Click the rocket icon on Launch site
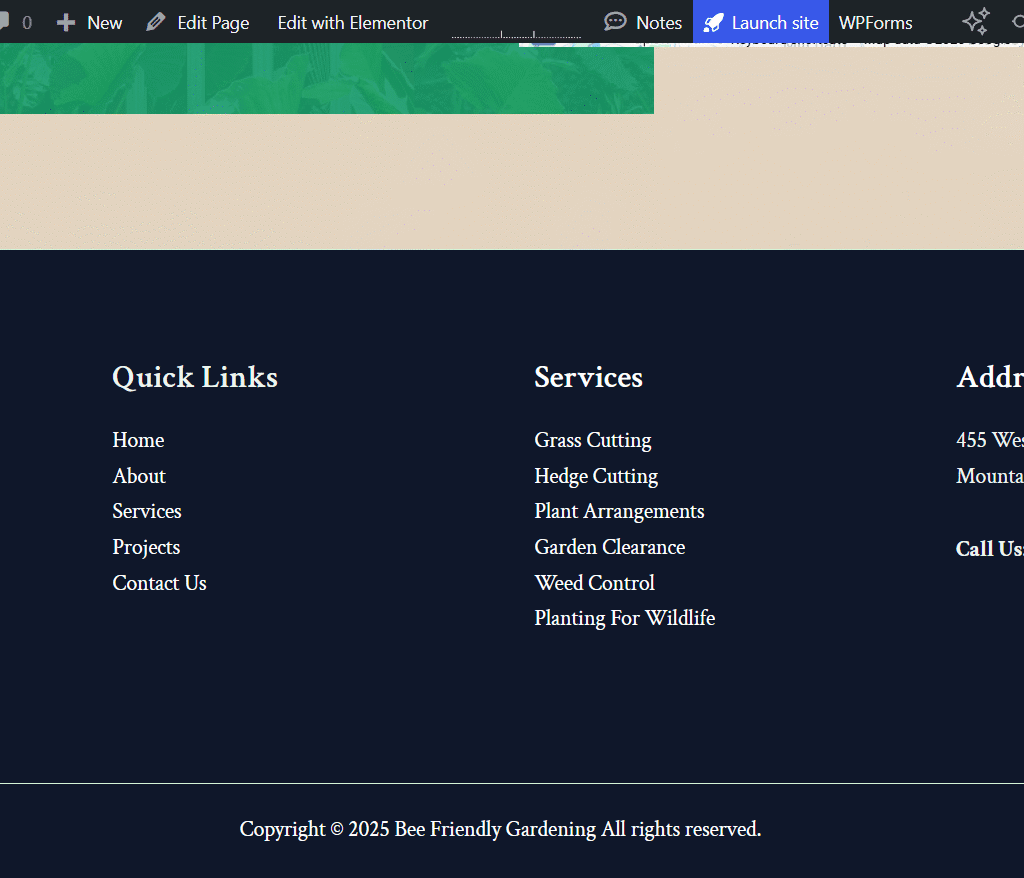Image resolution: width=1024 pixels, height=878 pixels. tap(714, 22)
